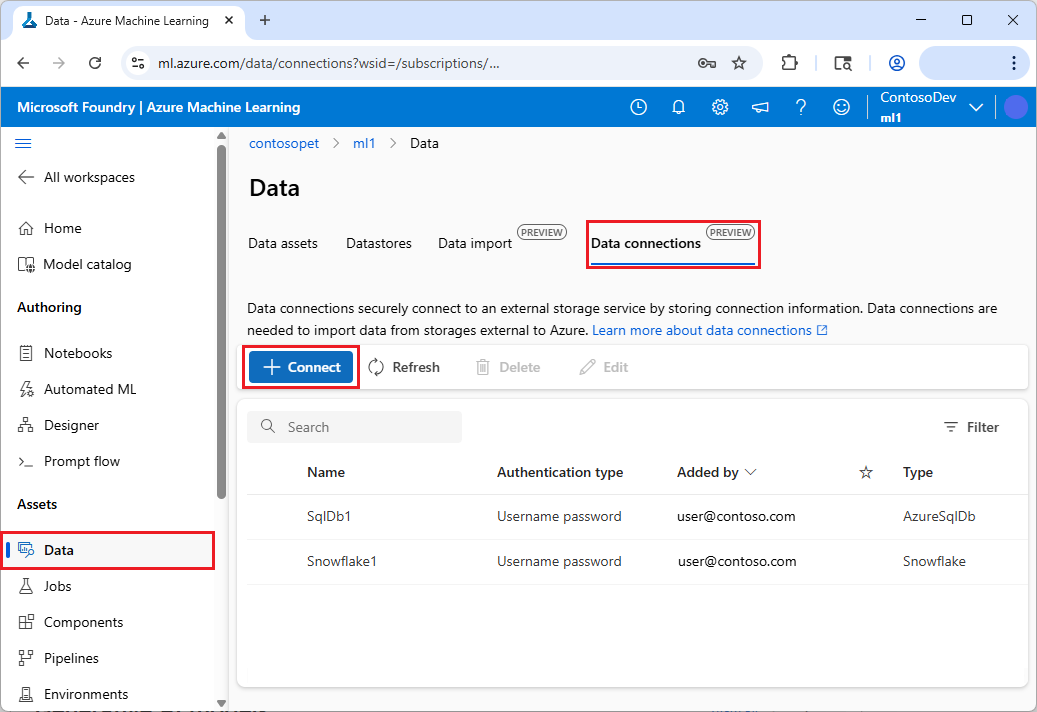
Task: Click the megaphone announcements icon
Action: [760, 107]
